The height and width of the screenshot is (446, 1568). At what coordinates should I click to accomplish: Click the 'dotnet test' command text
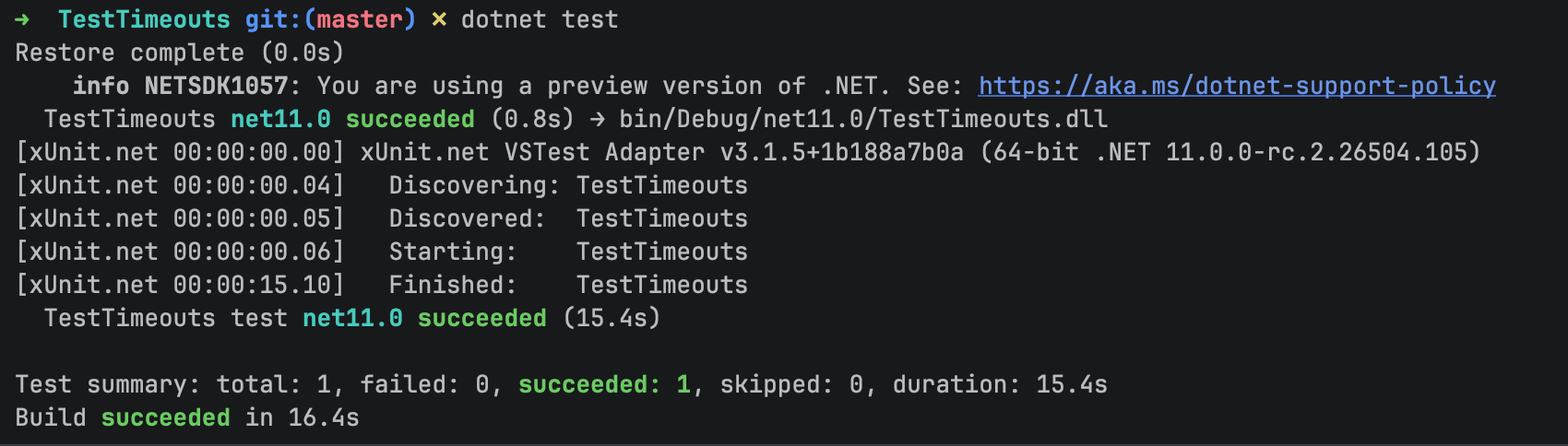[540, 19]
